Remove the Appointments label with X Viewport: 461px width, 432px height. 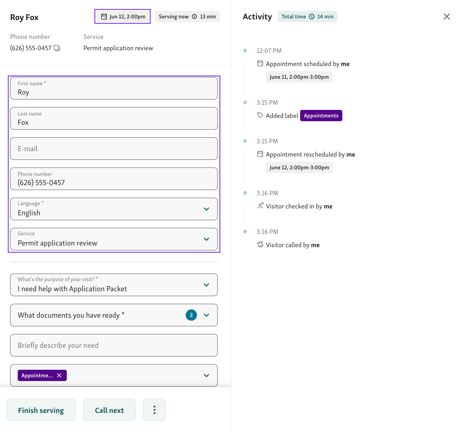(x=59, y=375)
